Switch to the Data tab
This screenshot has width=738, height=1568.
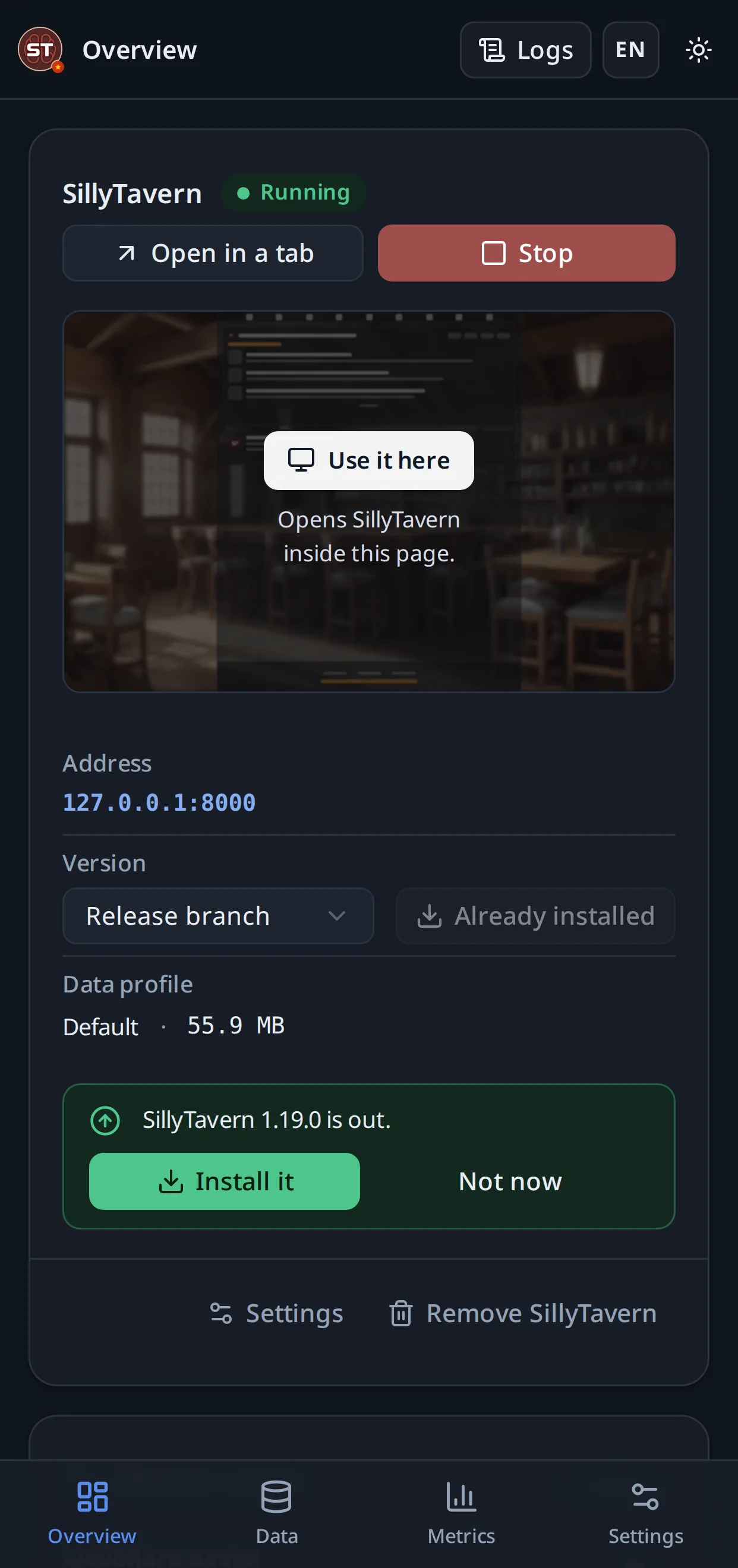[x=276, y=1513]
